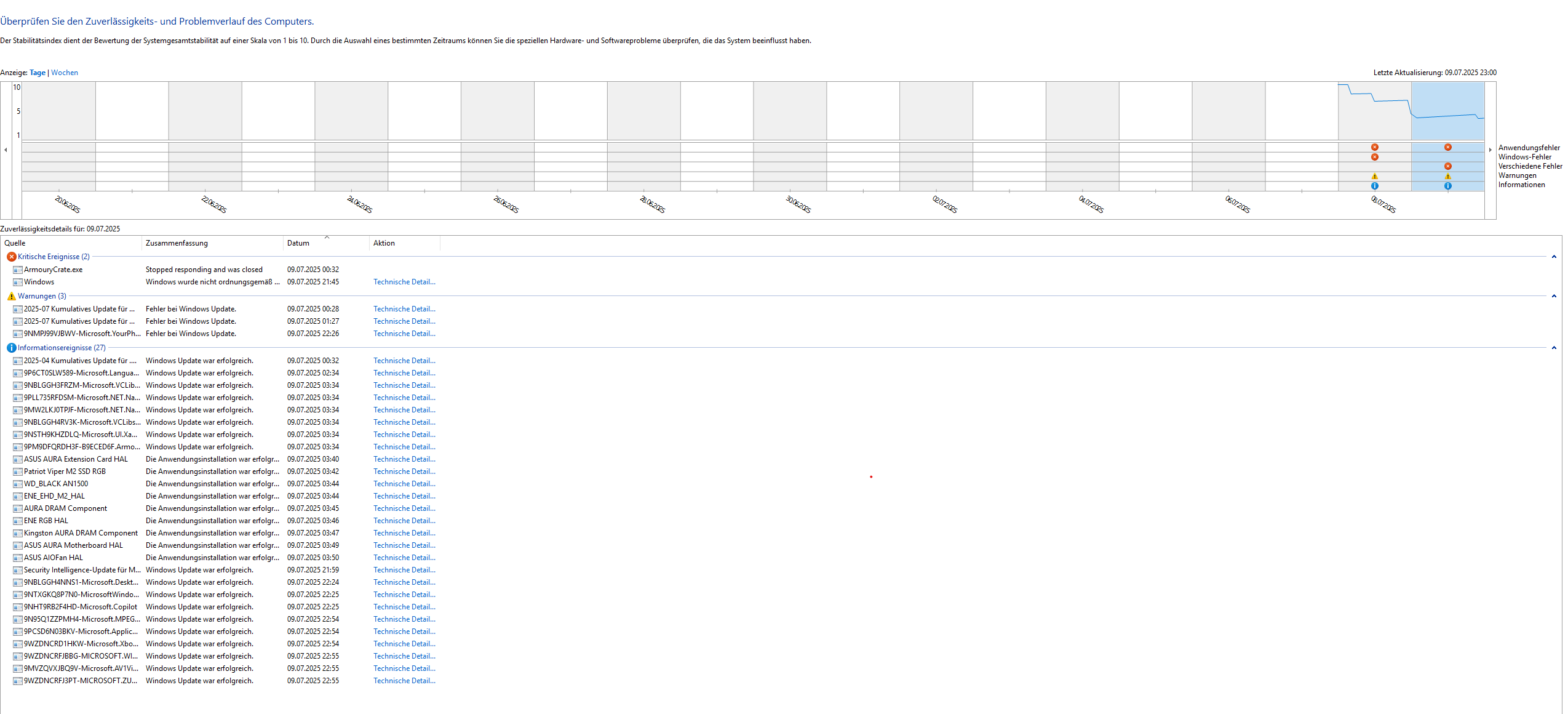Click the warning triangle in highlighted chart column
This screenshot has width=1568, height=714.
click(1447, 176)
